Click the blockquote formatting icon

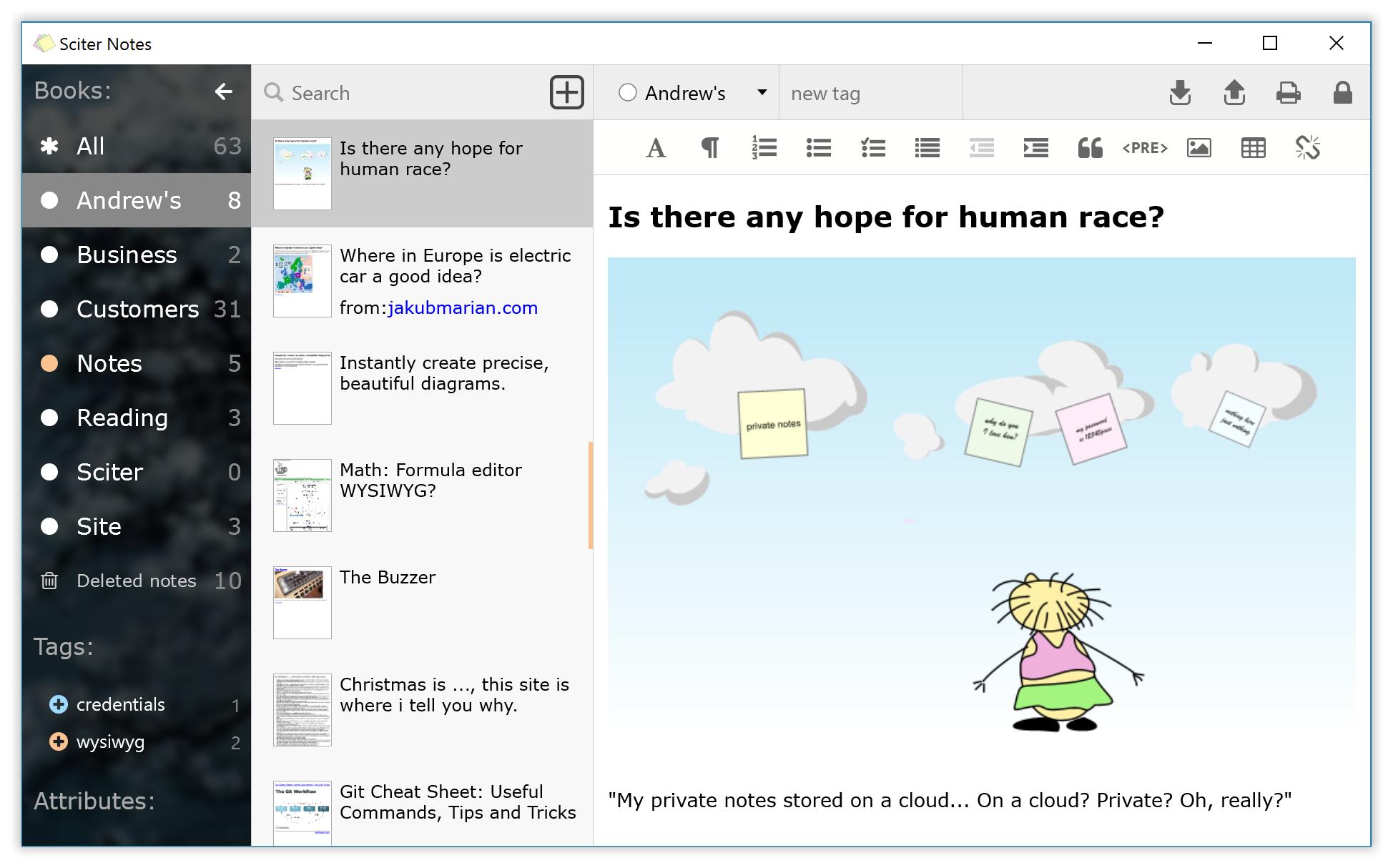point(1089,147)
